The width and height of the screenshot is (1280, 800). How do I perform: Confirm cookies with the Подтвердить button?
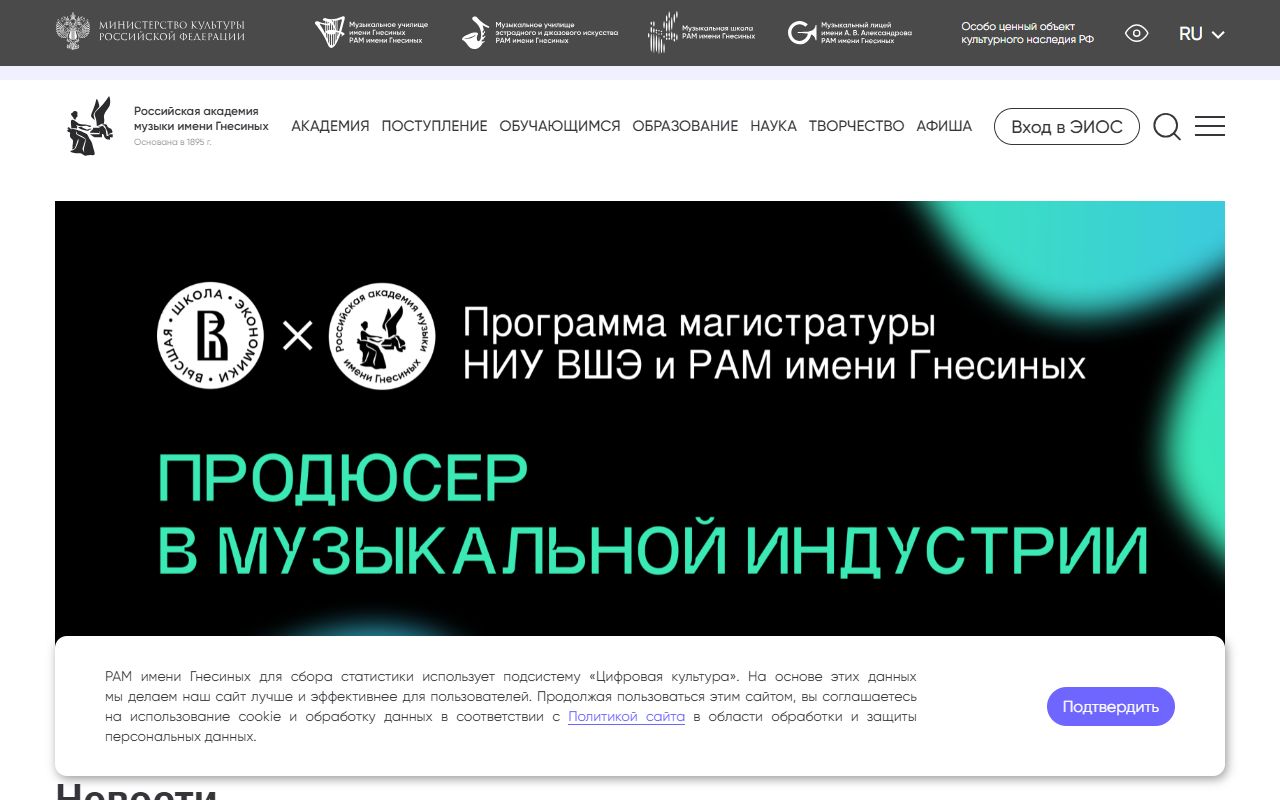[1111, 707]
